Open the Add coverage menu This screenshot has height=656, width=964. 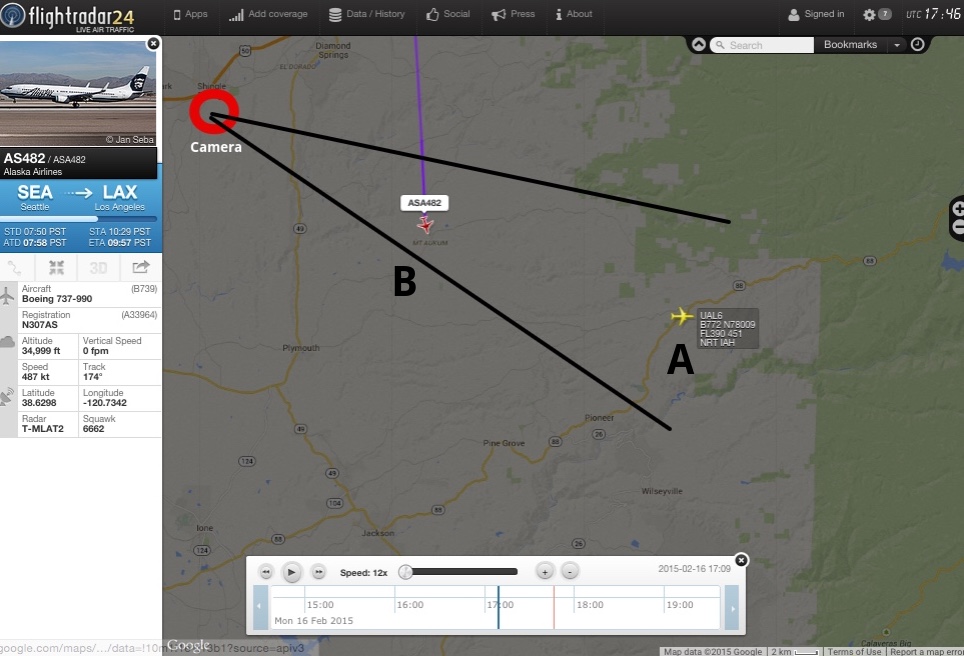pos(268,14)
